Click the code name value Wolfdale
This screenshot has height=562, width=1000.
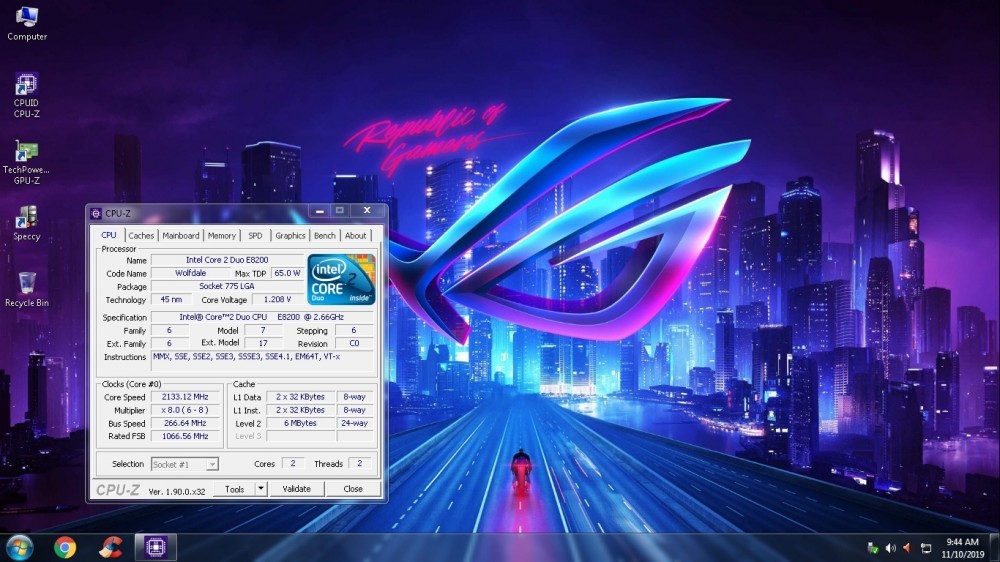191,273
